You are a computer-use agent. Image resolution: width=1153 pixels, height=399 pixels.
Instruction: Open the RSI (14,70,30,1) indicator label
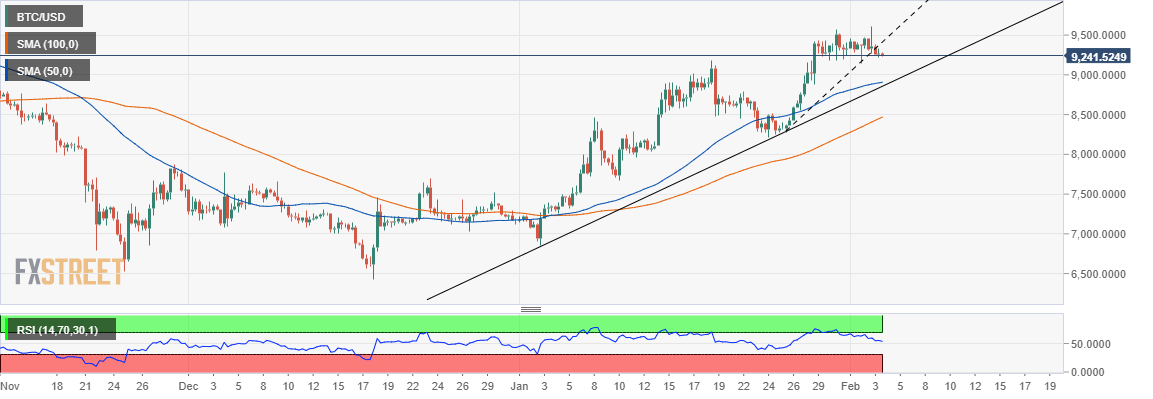[60, 328]
